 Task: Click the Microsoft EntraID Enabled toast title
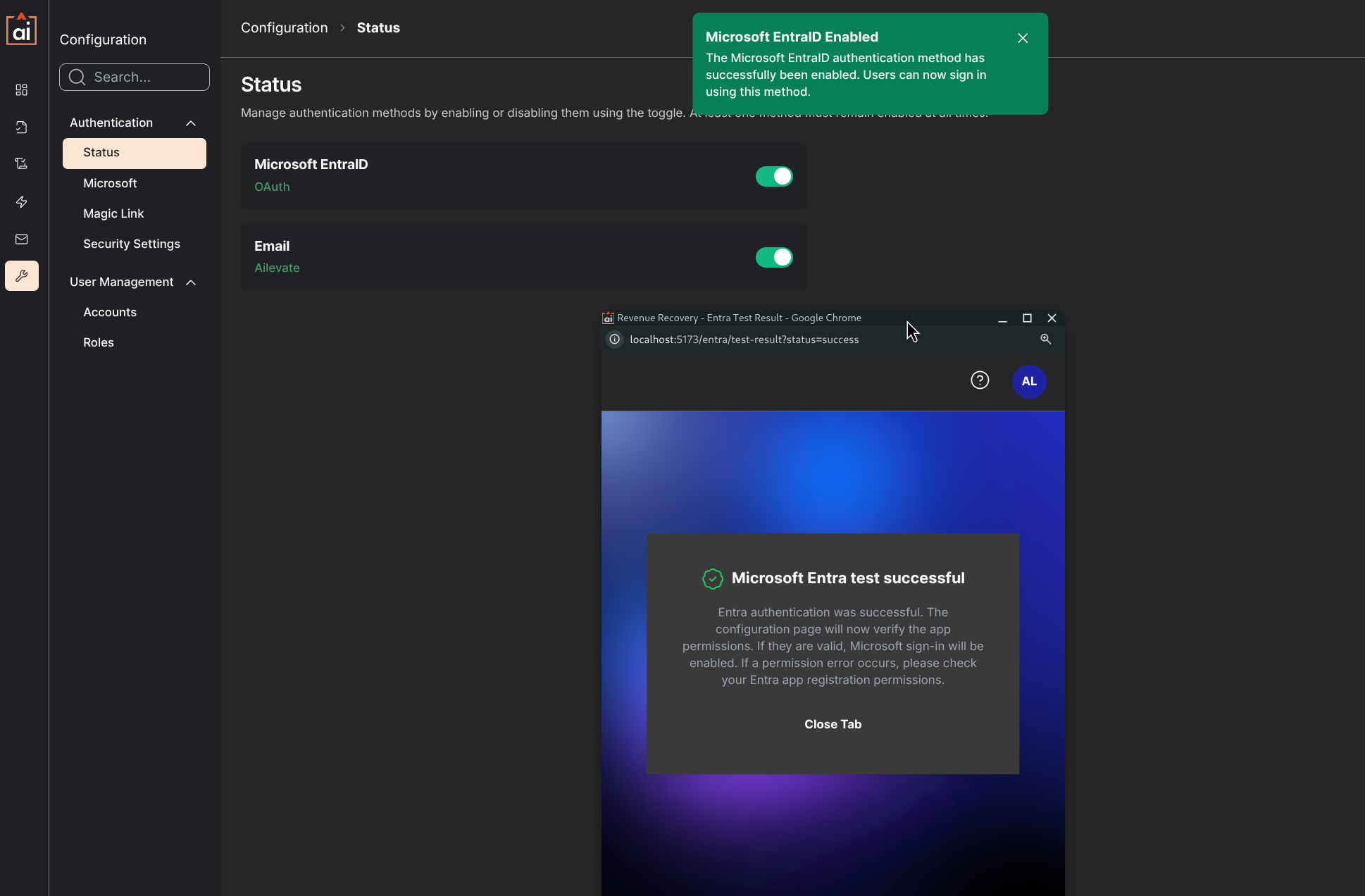(x=792, y=37)
